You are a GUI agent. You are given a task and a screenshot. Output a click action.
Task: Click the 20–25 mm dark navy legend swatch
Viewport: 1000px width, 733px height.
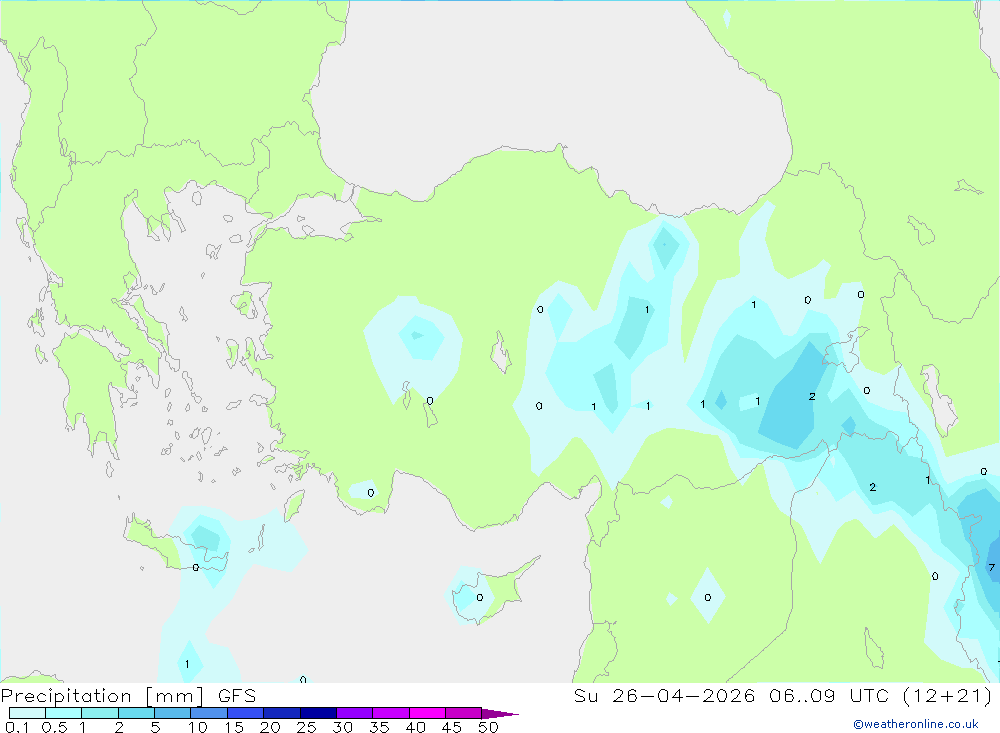tap(281, 713)
